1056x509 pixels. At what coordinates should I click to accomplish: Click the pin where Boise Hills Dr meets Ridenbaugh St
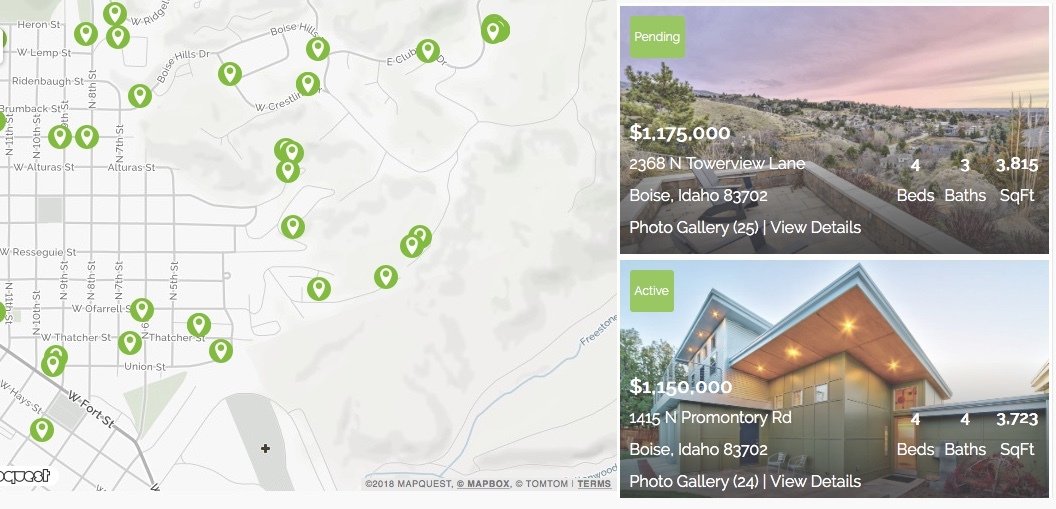point(139,96)
